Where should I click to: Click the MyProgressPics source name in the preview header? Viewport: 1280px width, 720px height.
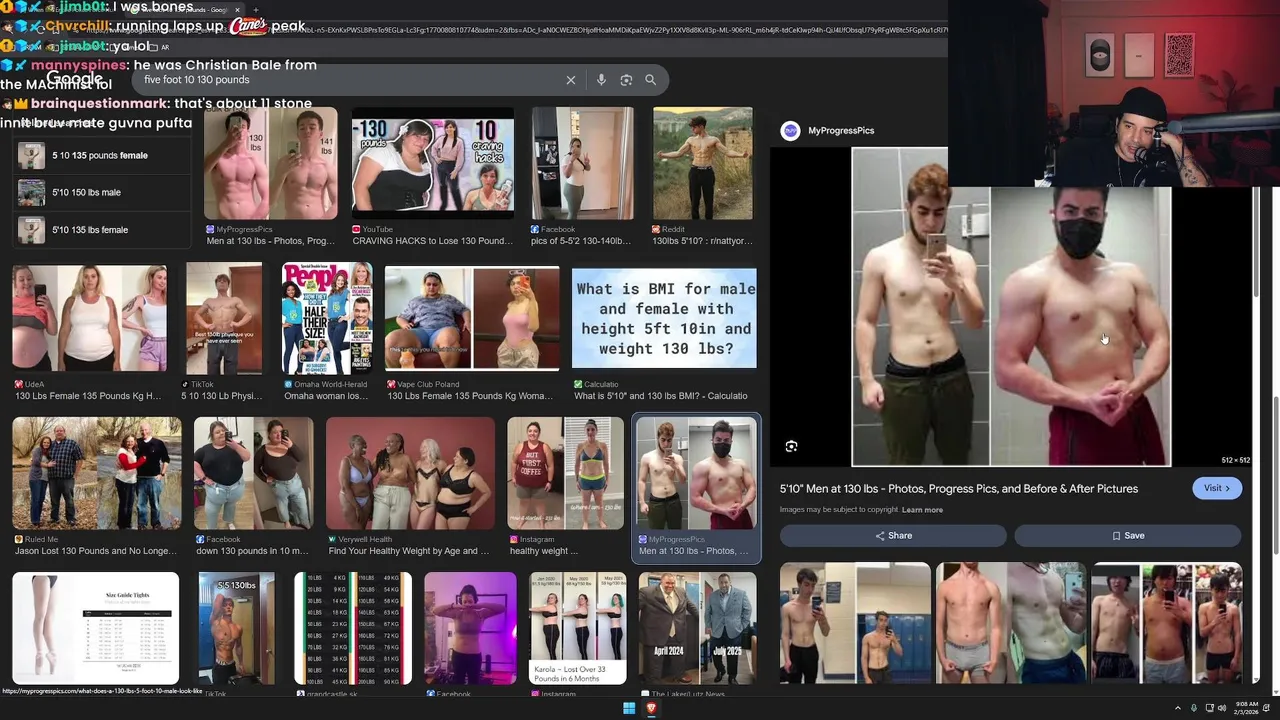841,131
